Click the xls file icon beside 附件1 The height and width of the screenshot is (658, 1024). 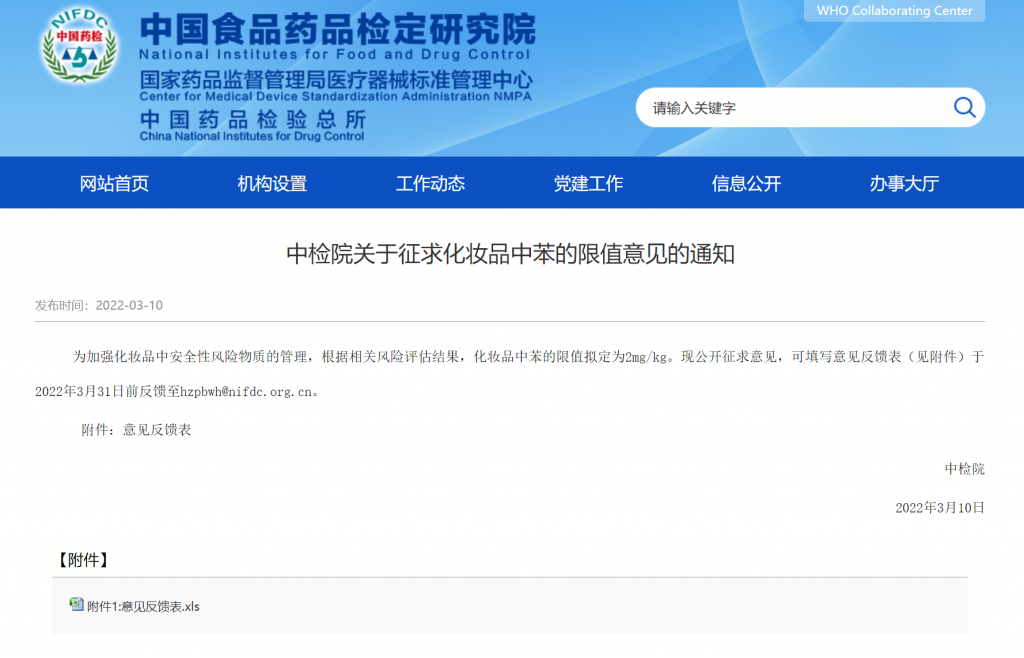76,604
